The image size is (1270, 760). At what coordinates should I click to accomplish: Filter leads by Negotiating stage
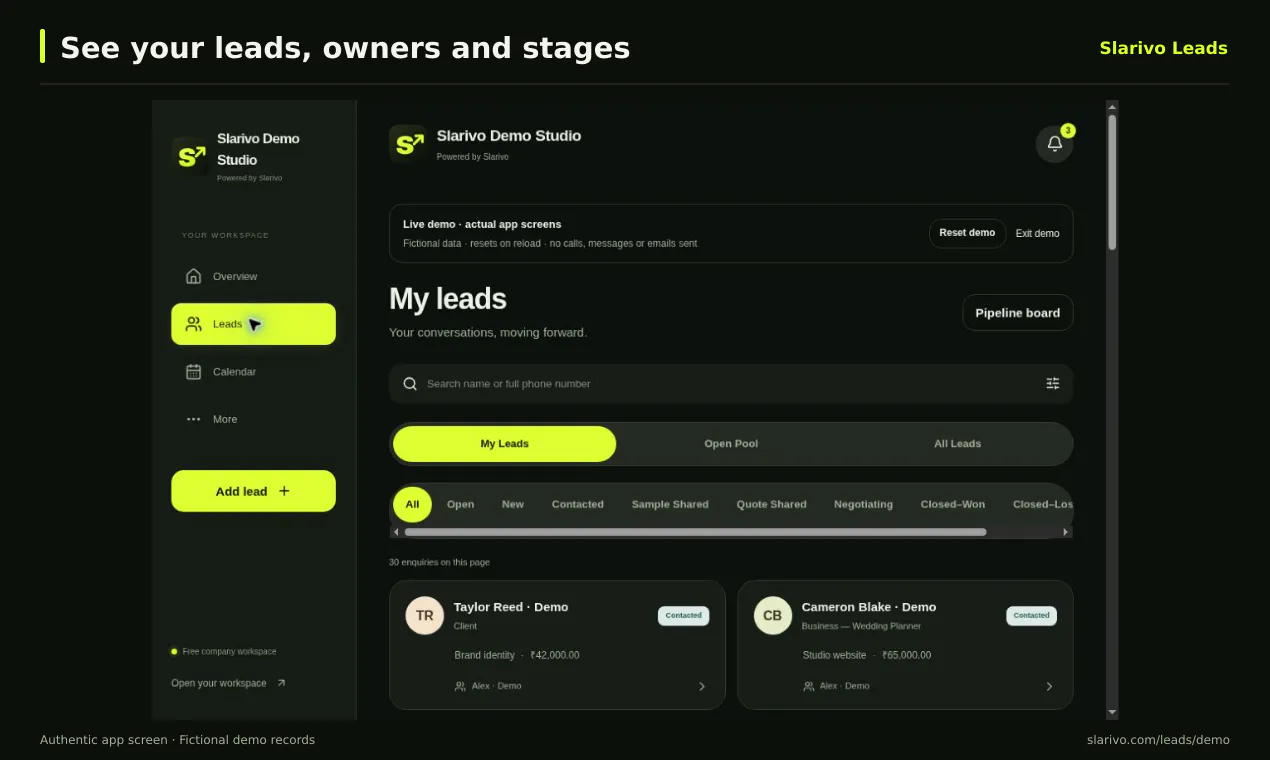pos(864,504)
